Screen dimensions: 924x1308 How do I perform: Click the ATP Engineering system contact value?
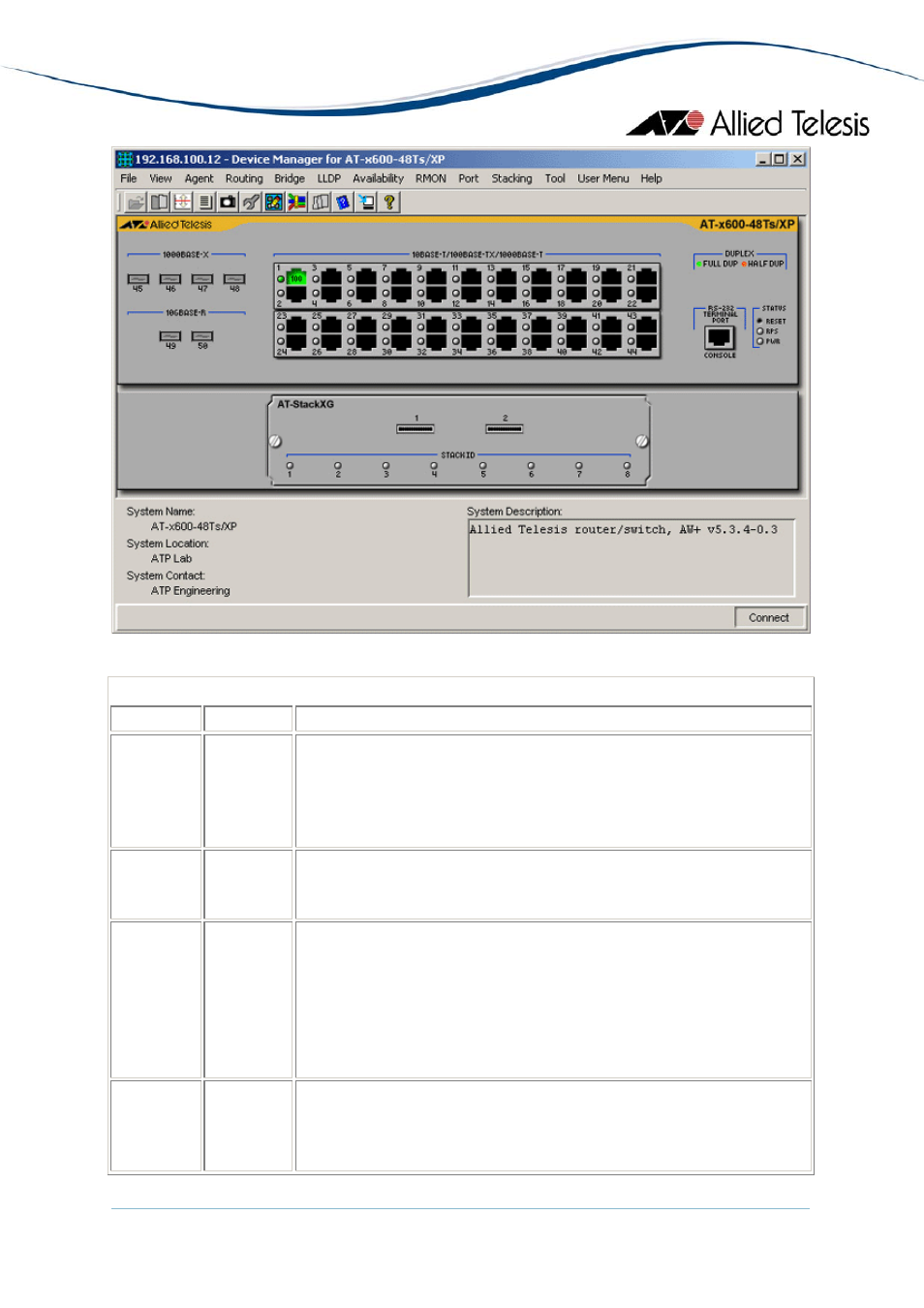191,591
